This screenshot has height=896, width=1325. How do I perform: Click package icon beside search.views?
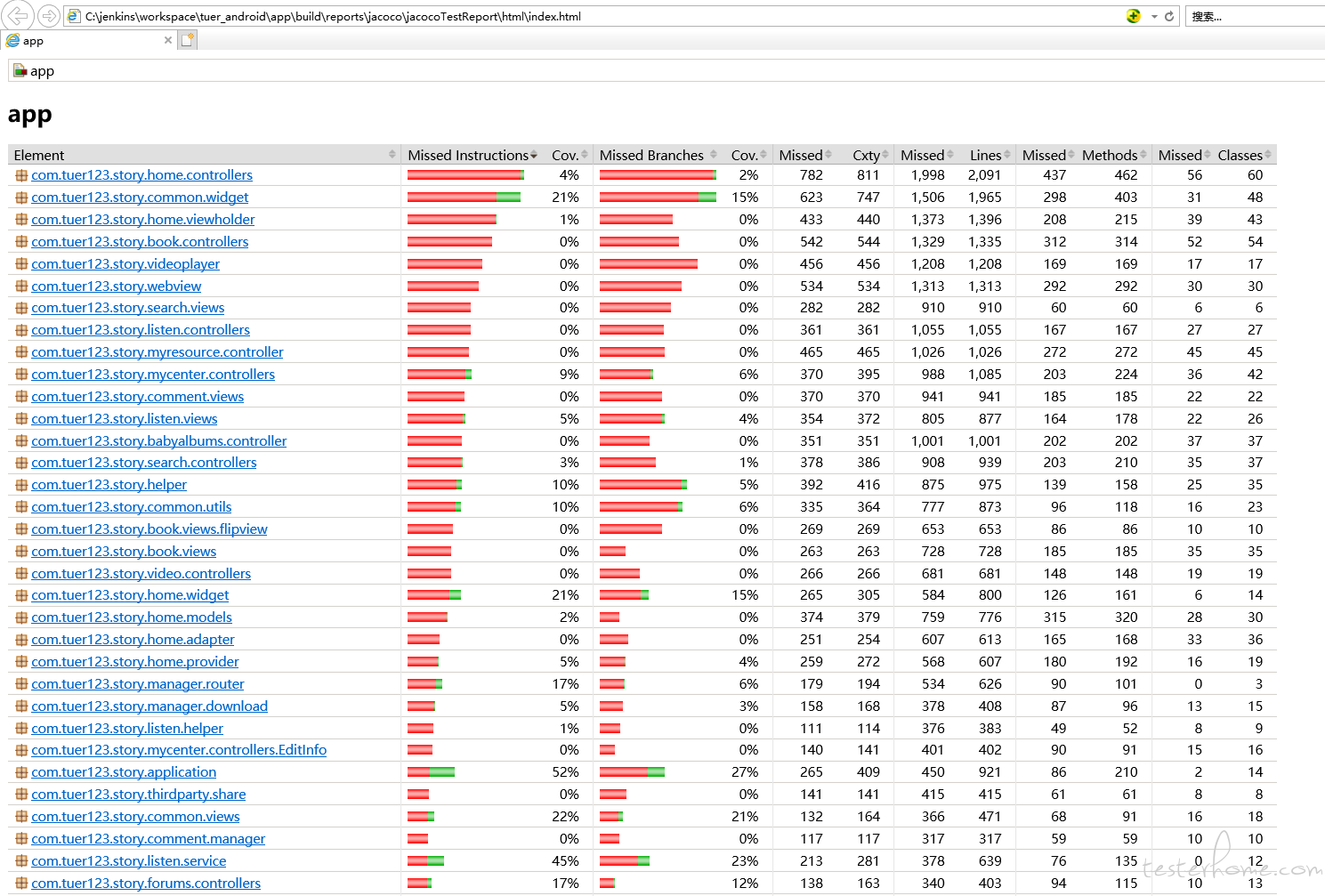(21, 308)
